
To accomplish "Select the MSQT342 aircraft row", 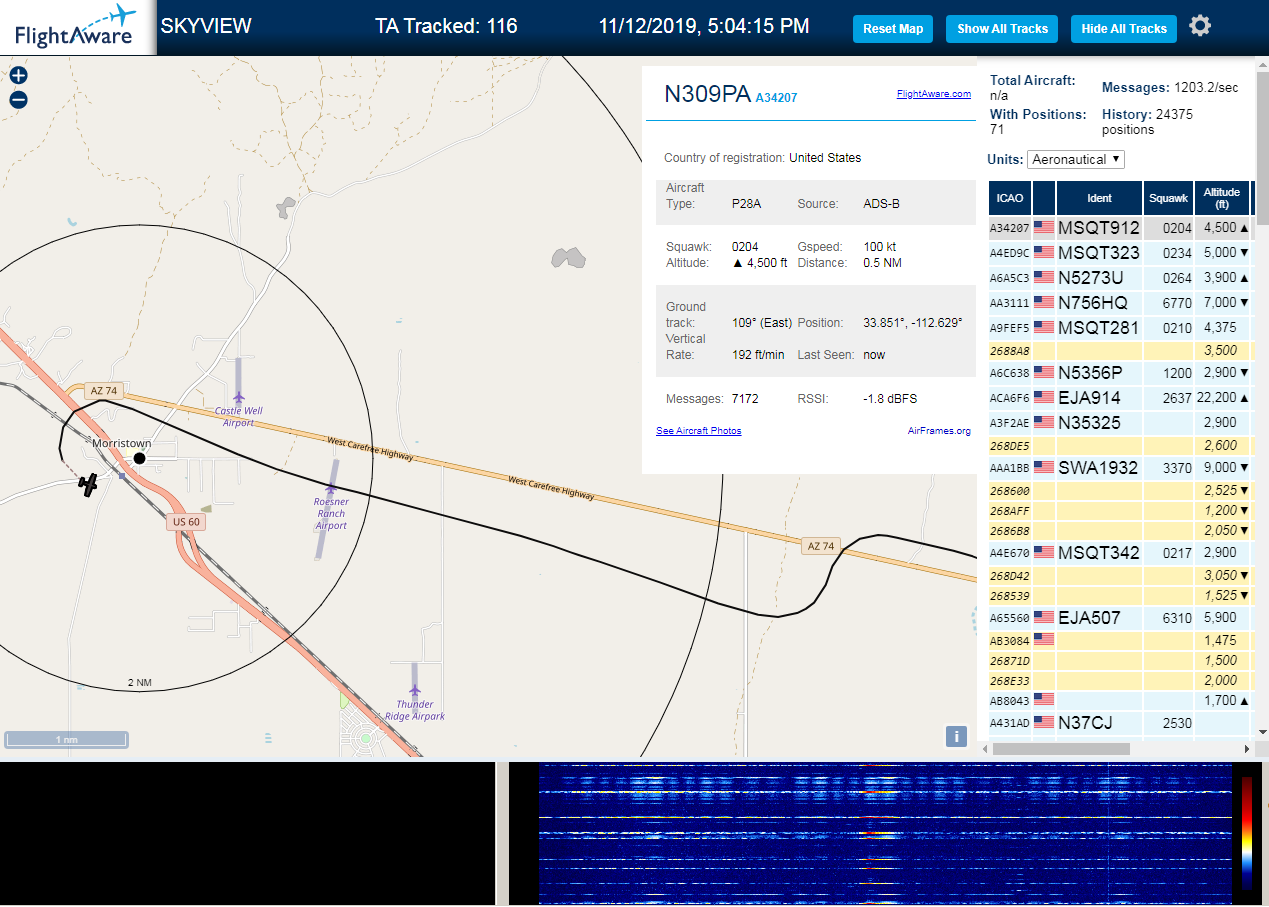I will pyautogui.click(x=1120, y=553).
